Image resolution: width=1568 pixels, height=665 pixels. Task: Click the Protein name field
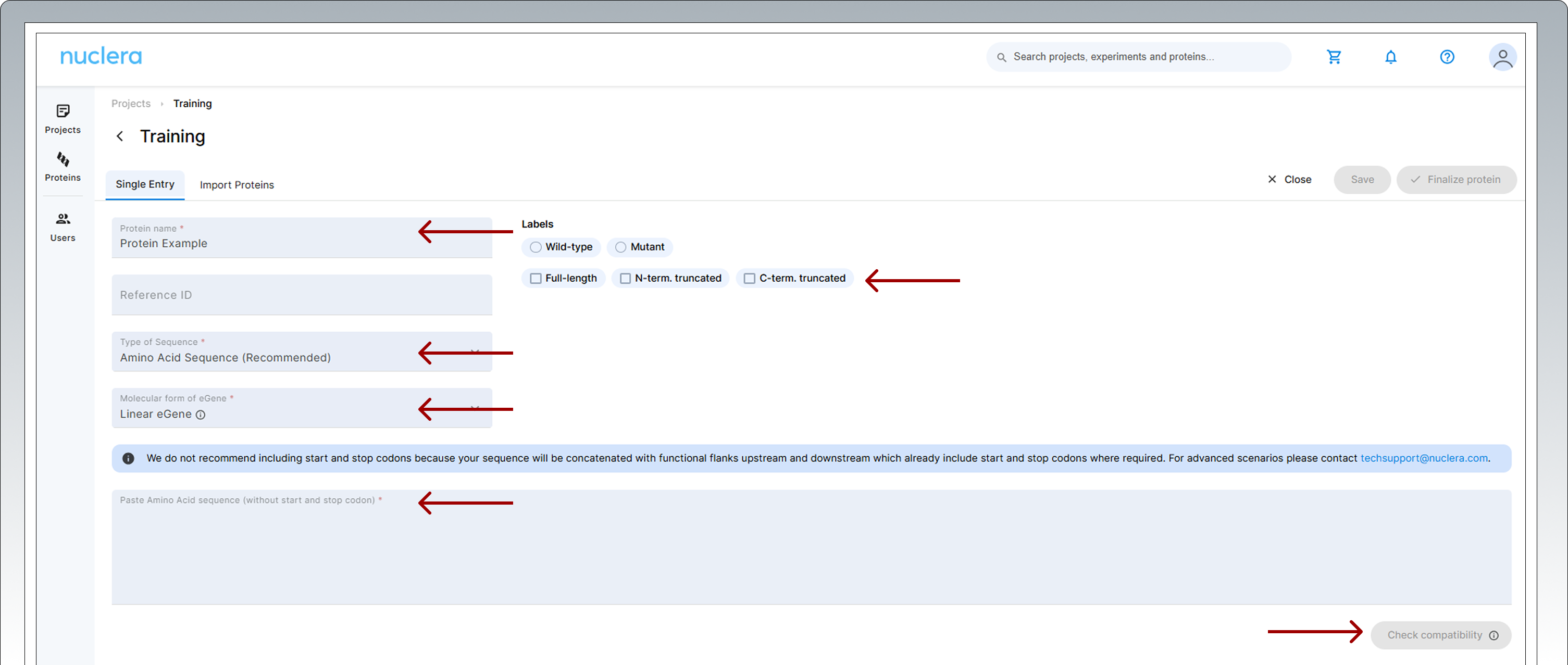point(301,237)
